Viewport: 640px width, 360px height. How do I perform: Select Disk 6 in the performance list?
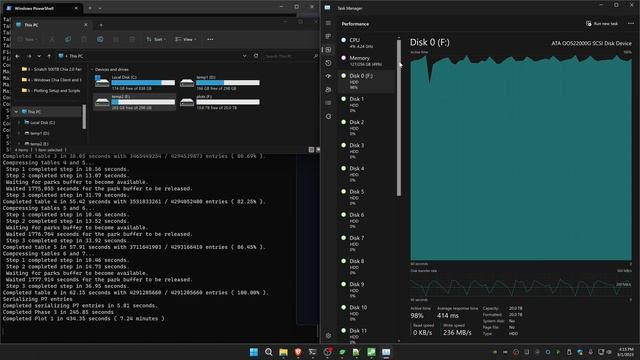pos(367,220)
